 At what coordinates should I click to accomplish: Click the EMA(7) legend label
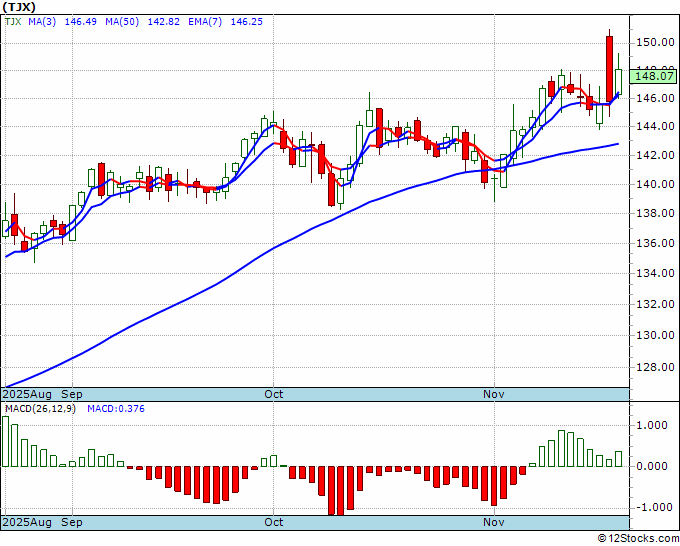pos(205,22)
